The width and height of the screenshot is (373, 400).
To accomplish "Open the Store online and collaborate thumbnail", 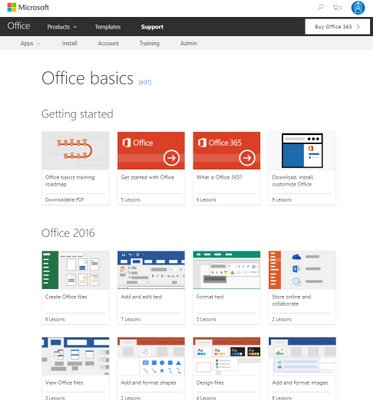I will 302,270.
